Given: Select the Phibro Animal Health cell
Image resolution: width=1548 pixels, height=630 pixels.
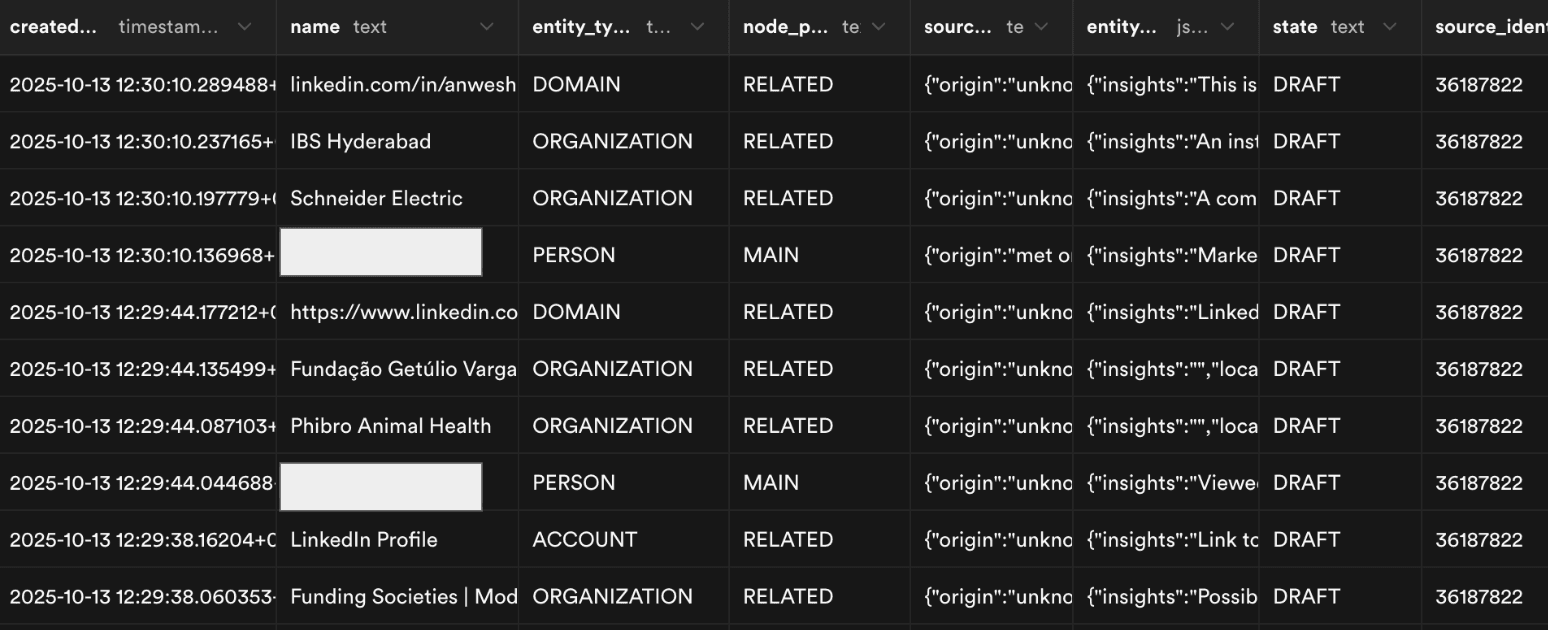Looking at the screenshot, I should [390, 425].
